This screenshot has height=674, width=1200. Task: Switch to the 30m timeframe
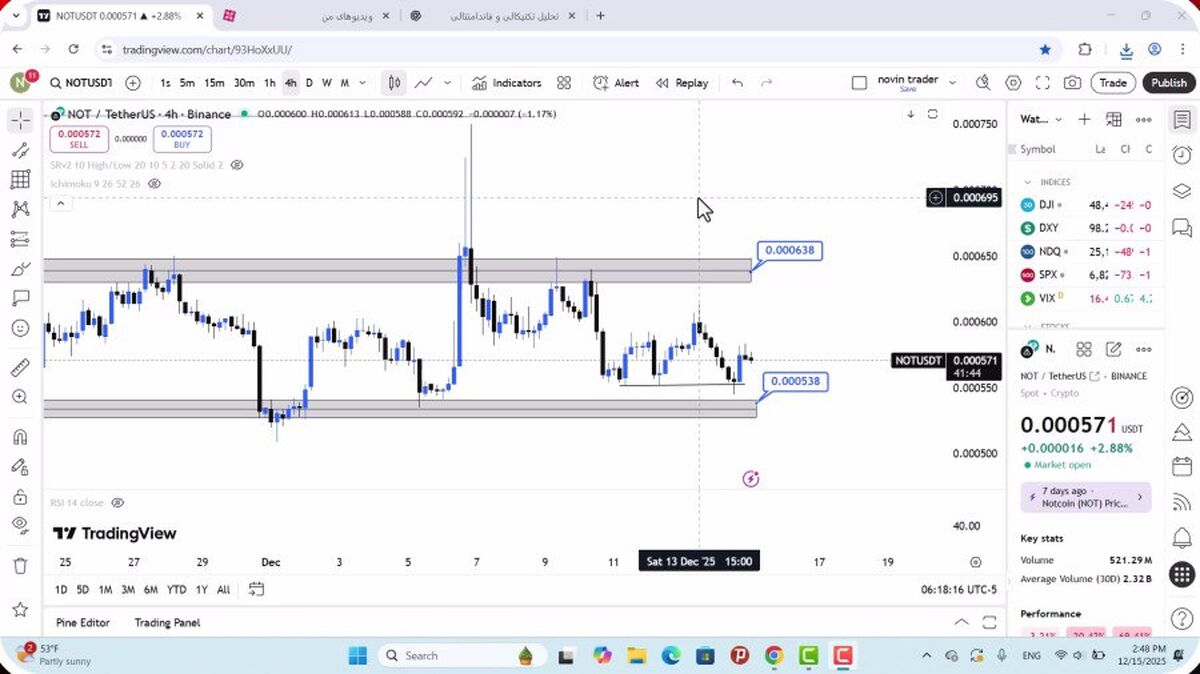tap(244, 83)
